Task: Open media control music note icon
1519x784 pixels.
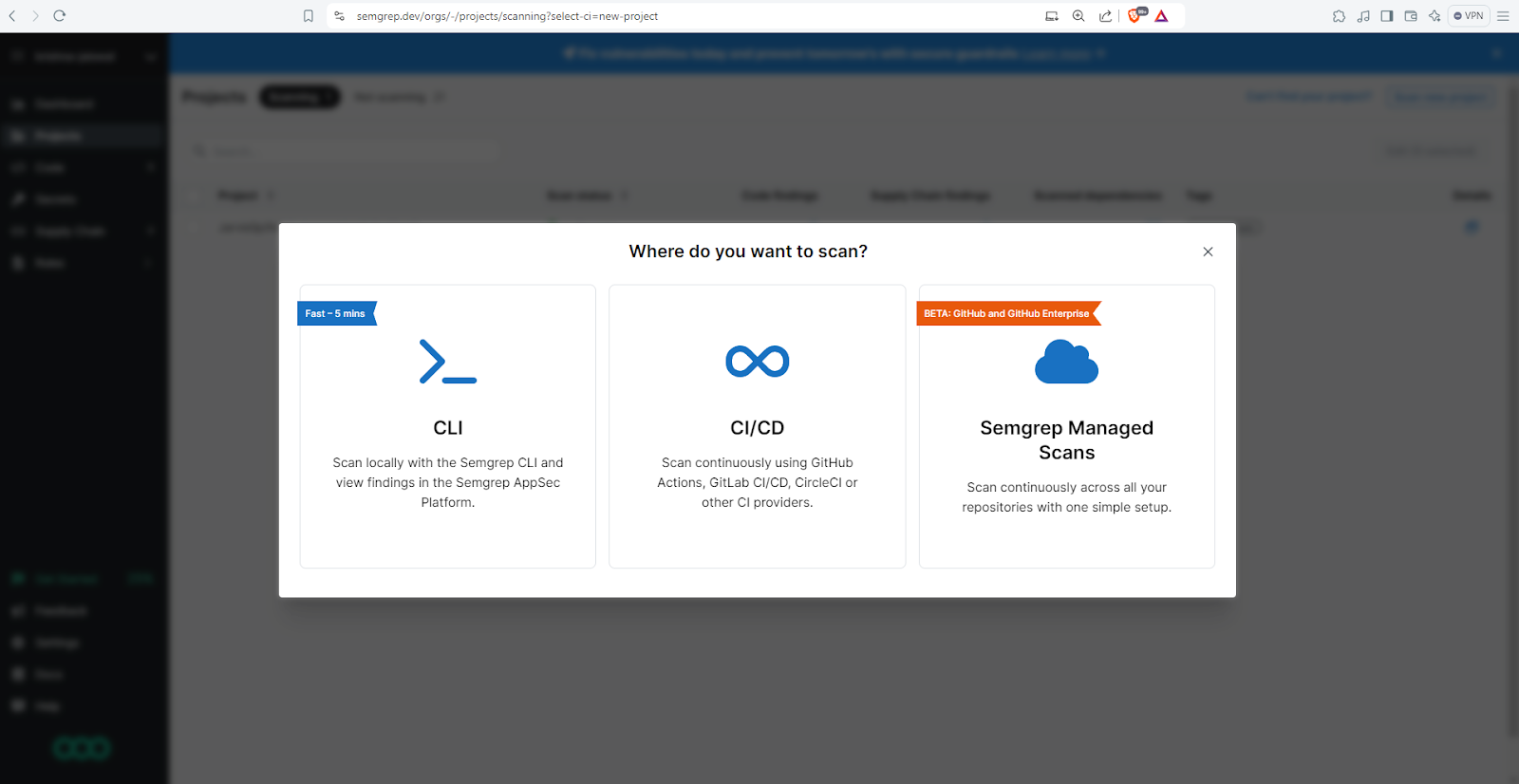Action: tap(1363, 16)
